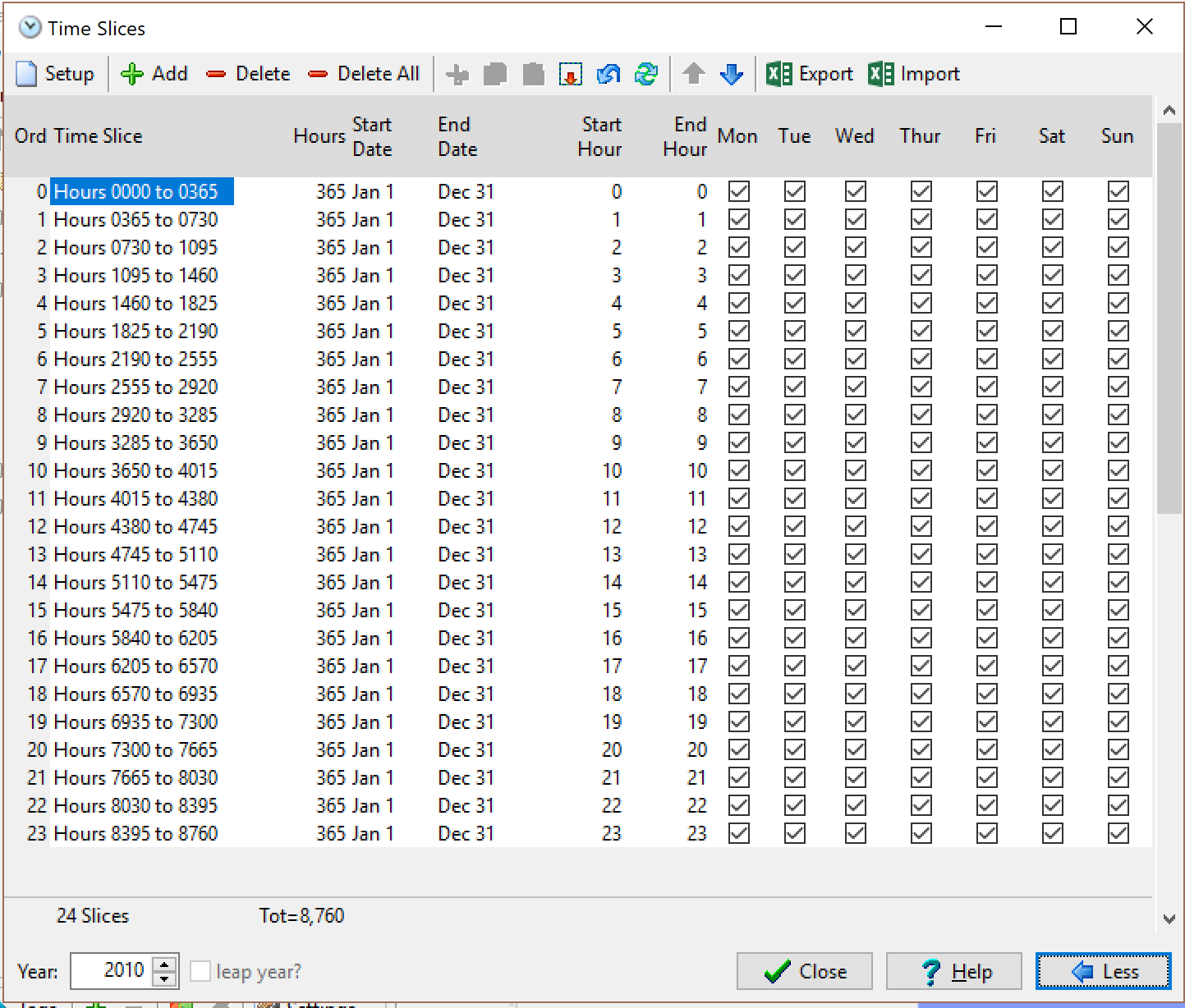Click Dec 31 end date in row 12
1185x1008 pixels.
coord(466,526)
